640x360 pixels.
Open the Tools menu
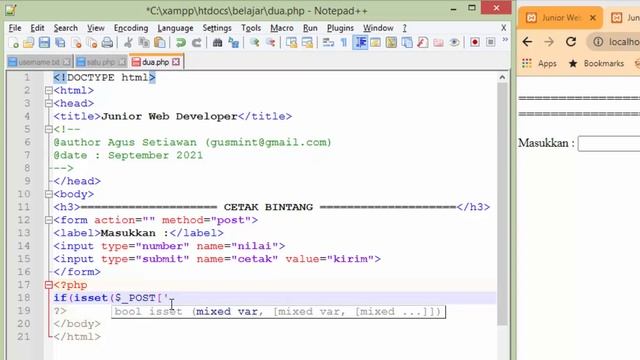(x=251, y=28)
